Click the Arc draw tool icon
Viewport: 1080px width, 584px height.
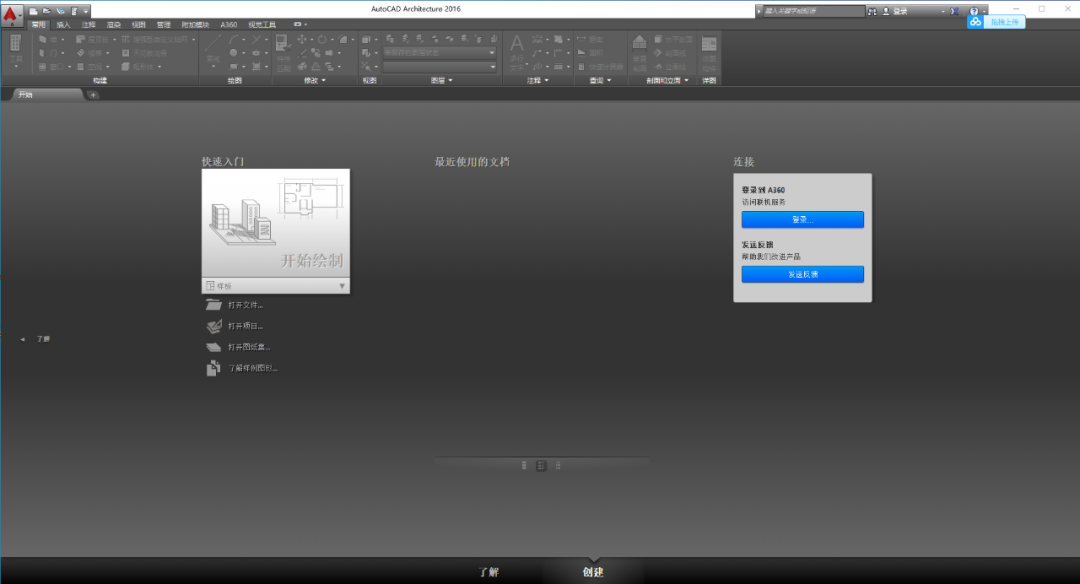[x=234, y=39]
